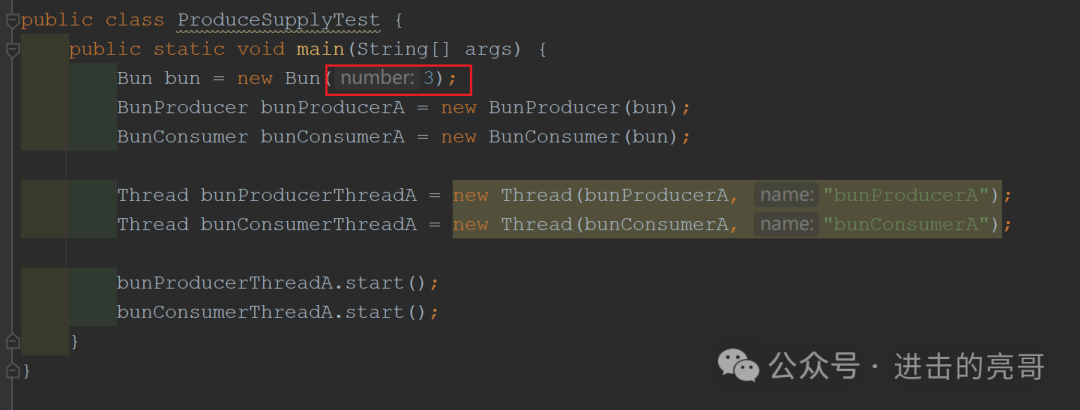The height and width of the screenshot is (410, 1080).
Task: Click the 'number:' inlay hint
Action: click(377, 78)
